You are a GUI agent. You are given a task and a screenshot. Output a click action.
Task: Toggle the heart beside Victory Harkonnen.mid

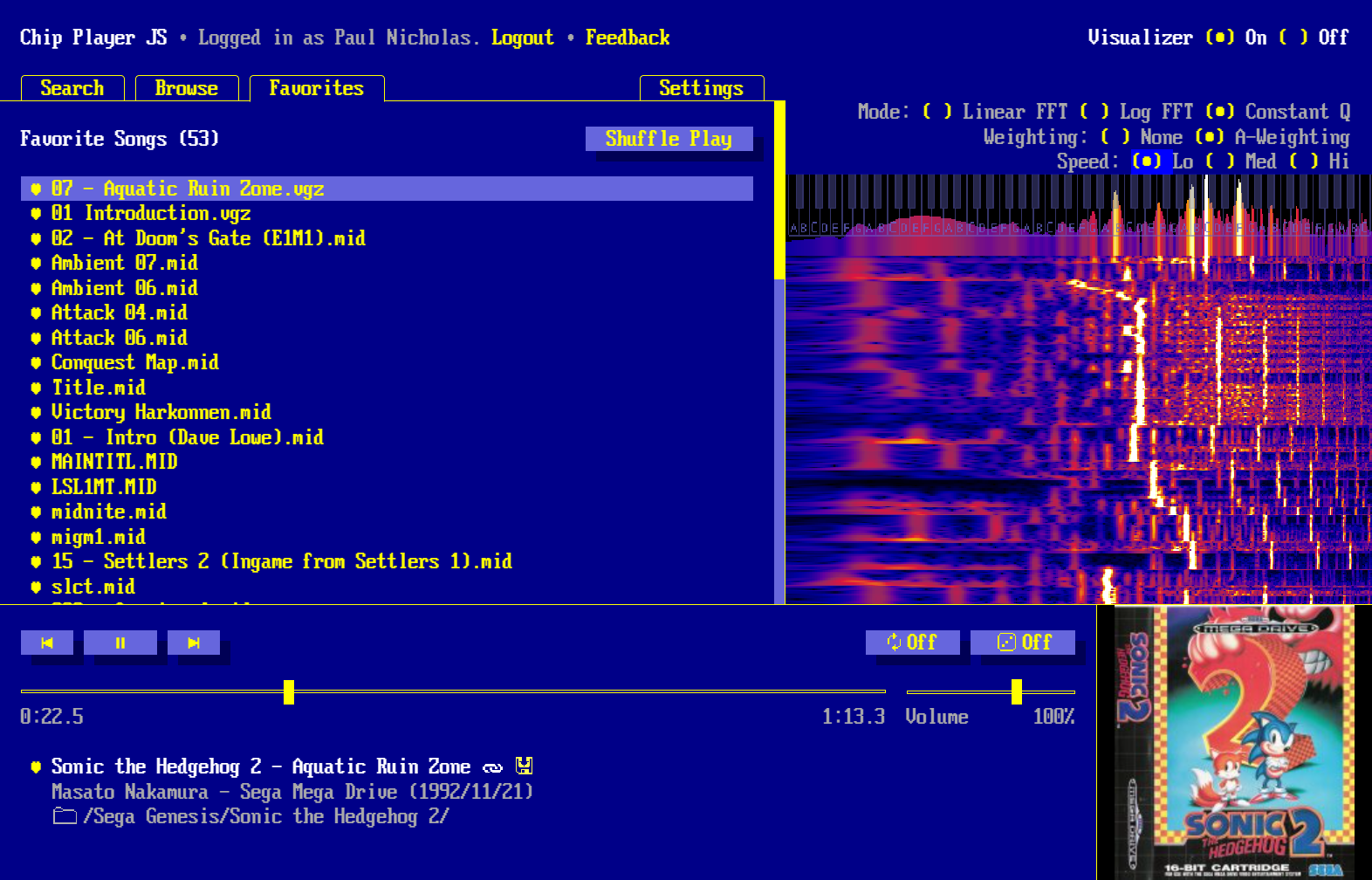click(36, 412)
